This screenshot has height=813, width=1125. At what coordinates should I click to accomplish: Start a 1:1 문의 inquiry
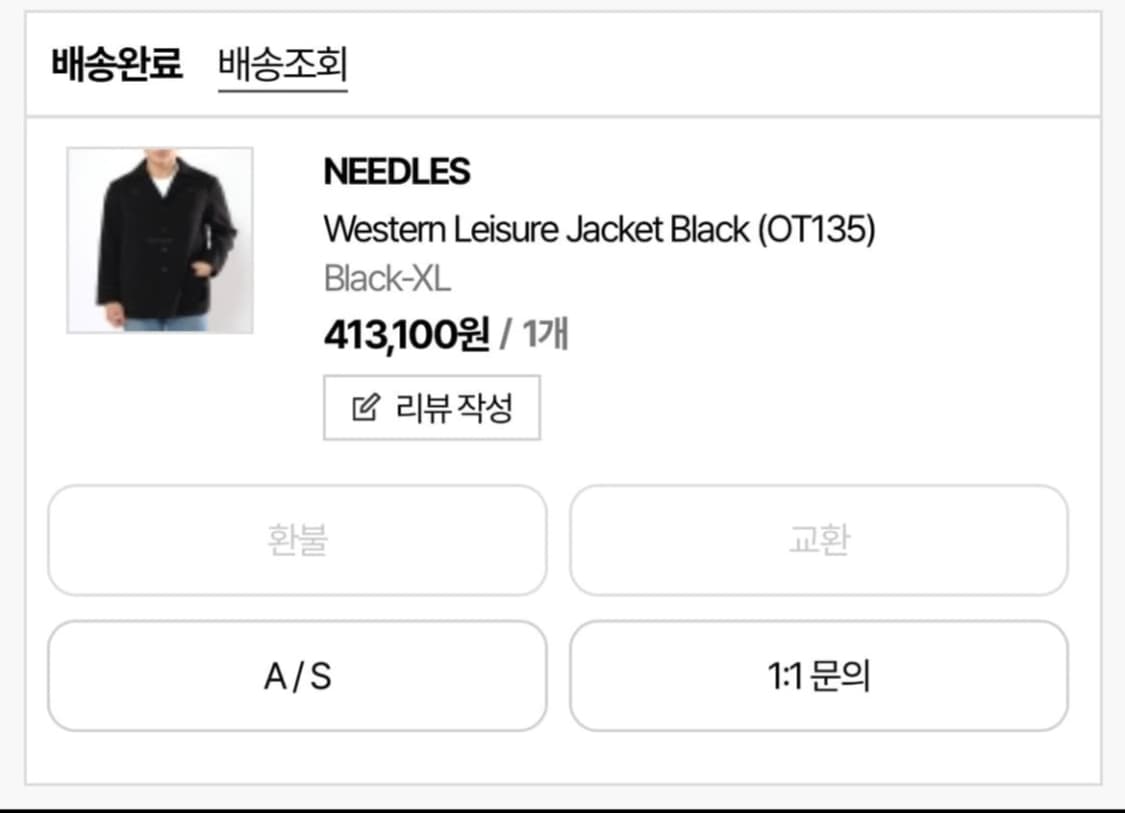click(x=819, y=675)
